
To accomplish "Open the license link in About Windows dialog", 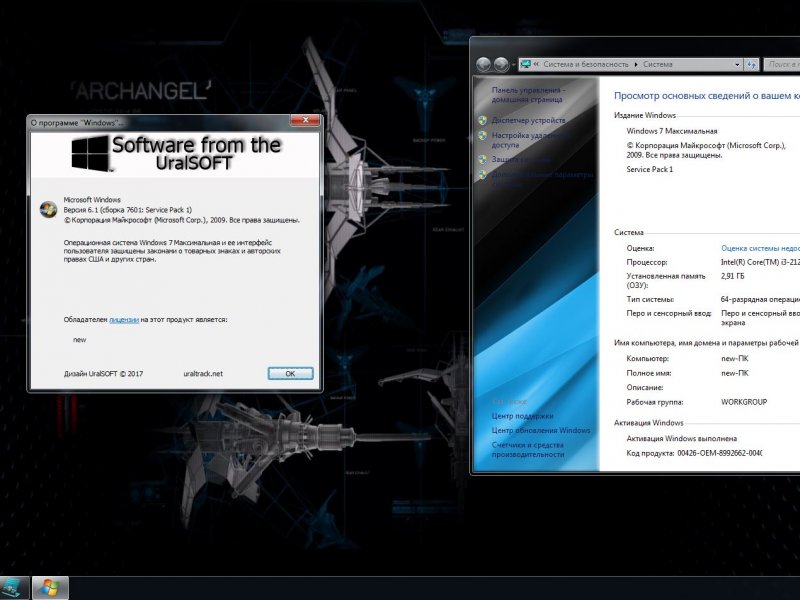I will tap(124, 320).
